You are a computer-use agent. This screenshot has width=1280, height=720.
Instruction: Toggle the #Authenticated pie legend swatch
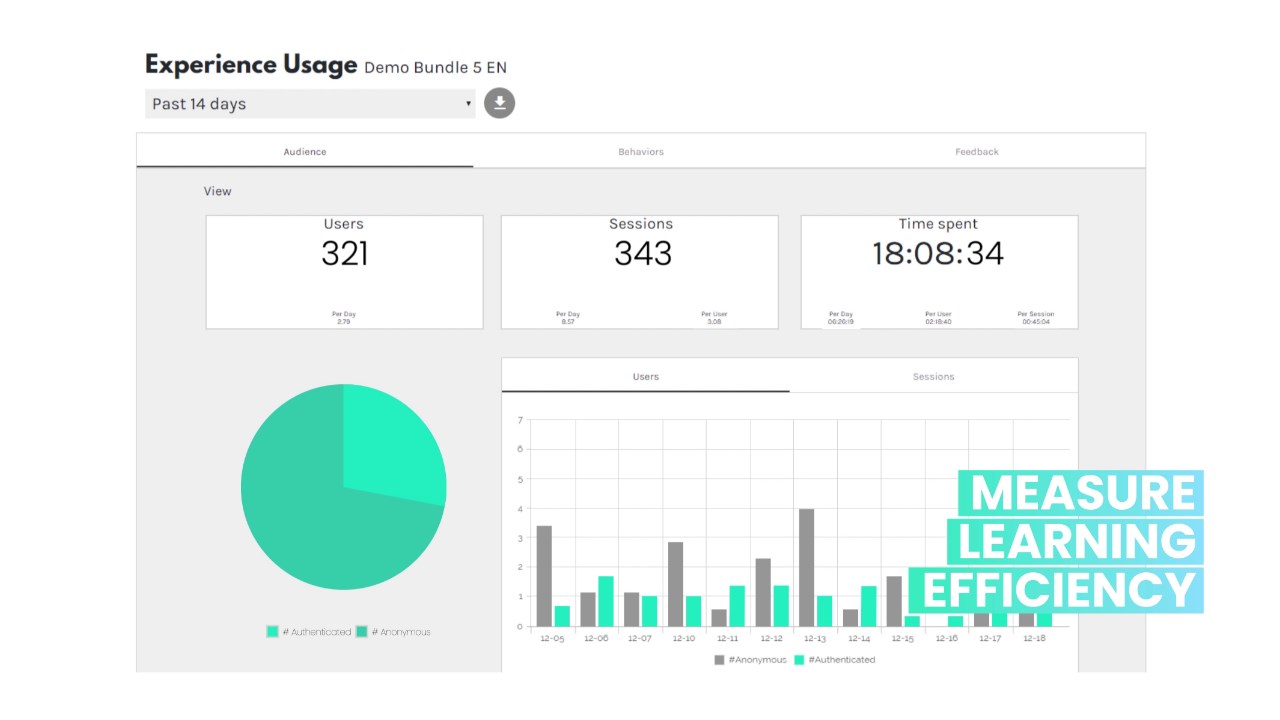(x=272, y=632)
